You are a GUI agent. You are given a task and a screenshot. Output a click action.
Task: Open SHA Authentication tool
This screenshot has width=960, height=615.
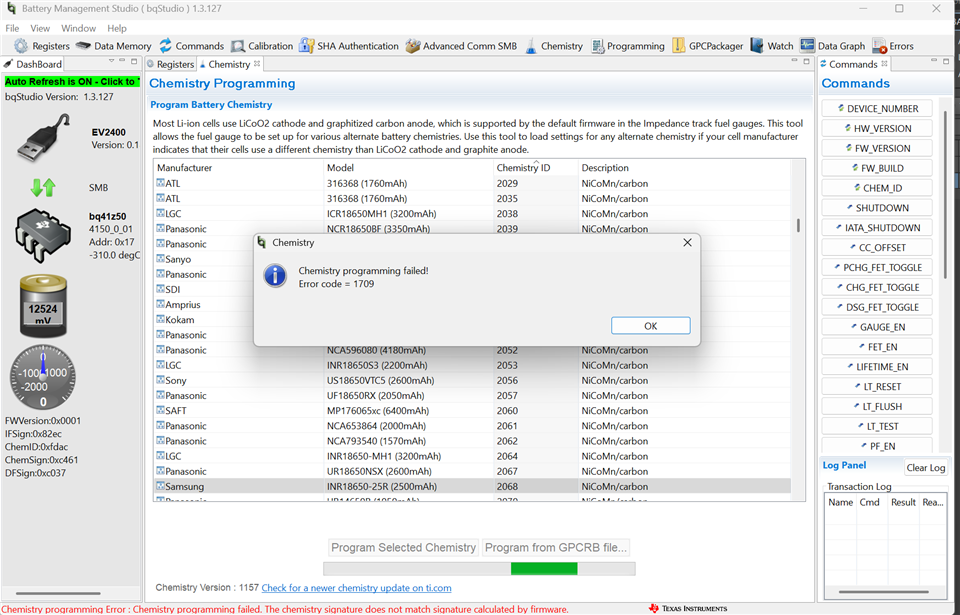point(348,46)
